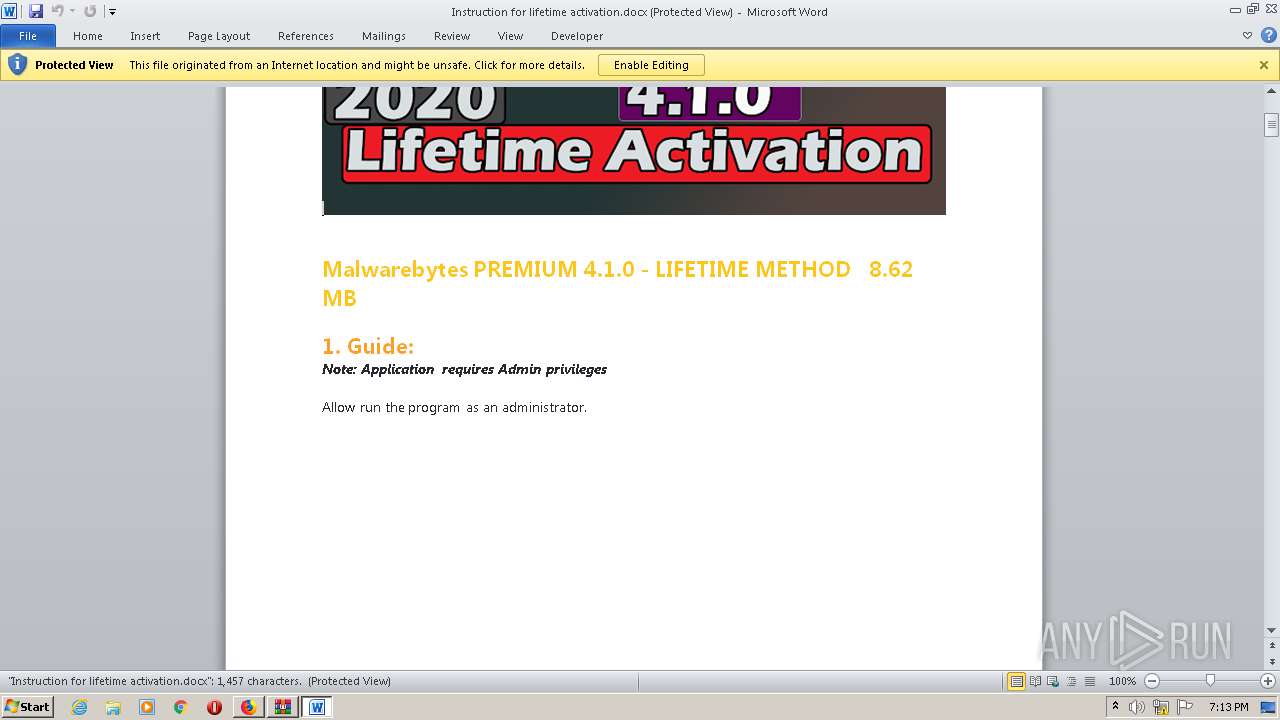
Task: Select Web Layout view icon
Action: pyautogui.click(x=1054, y=681)
